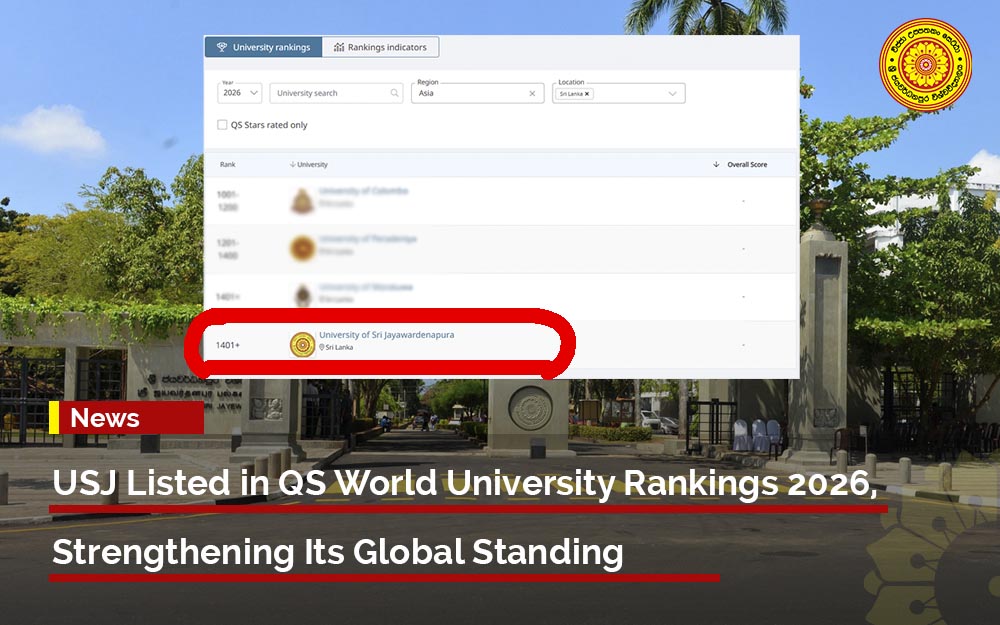This screenshot has width=1000, height=625.
Task: Click the search magnifier icon in University search
Action: pyautogui.click(x=395, y=93)
